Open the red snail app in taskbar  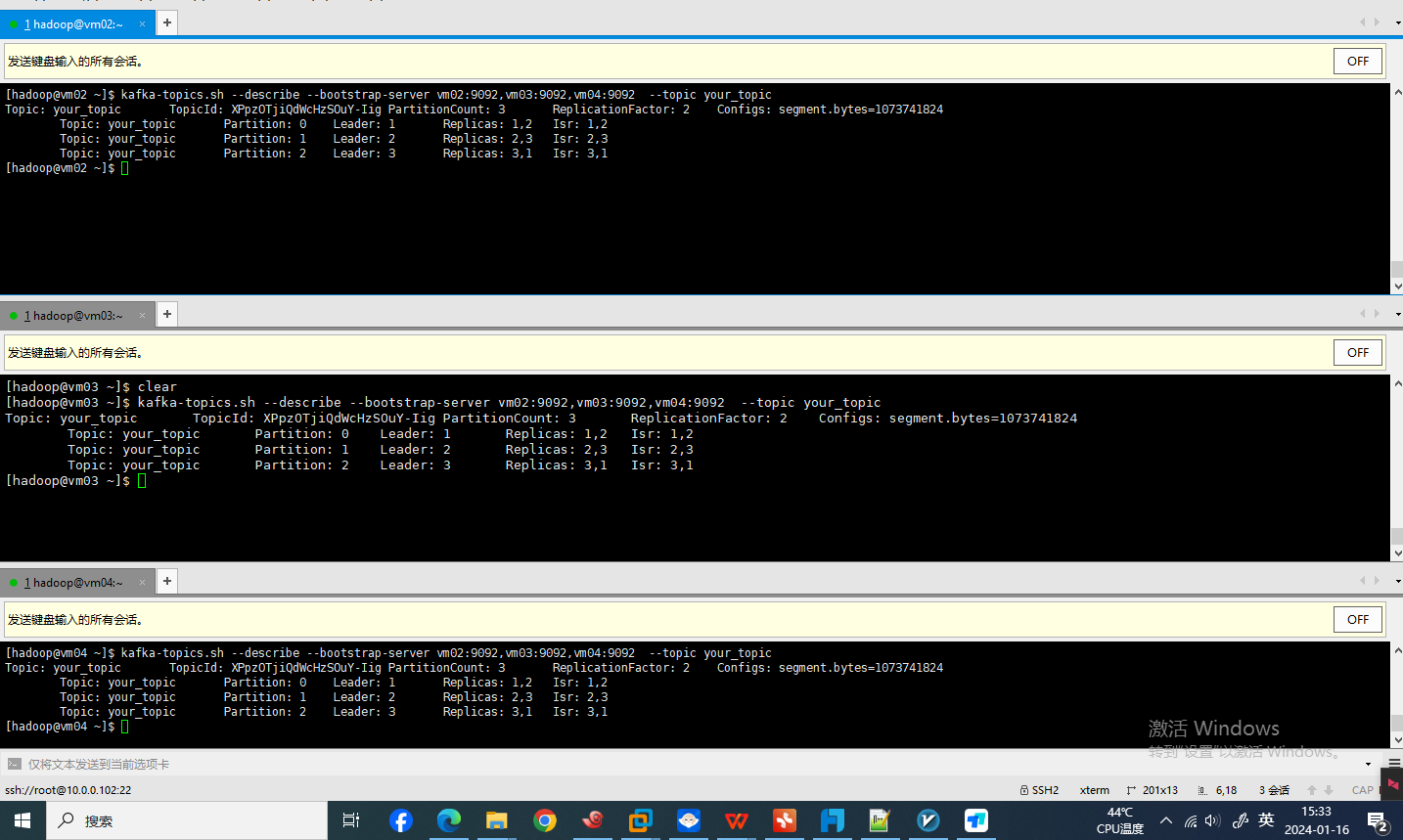point(592,820)
